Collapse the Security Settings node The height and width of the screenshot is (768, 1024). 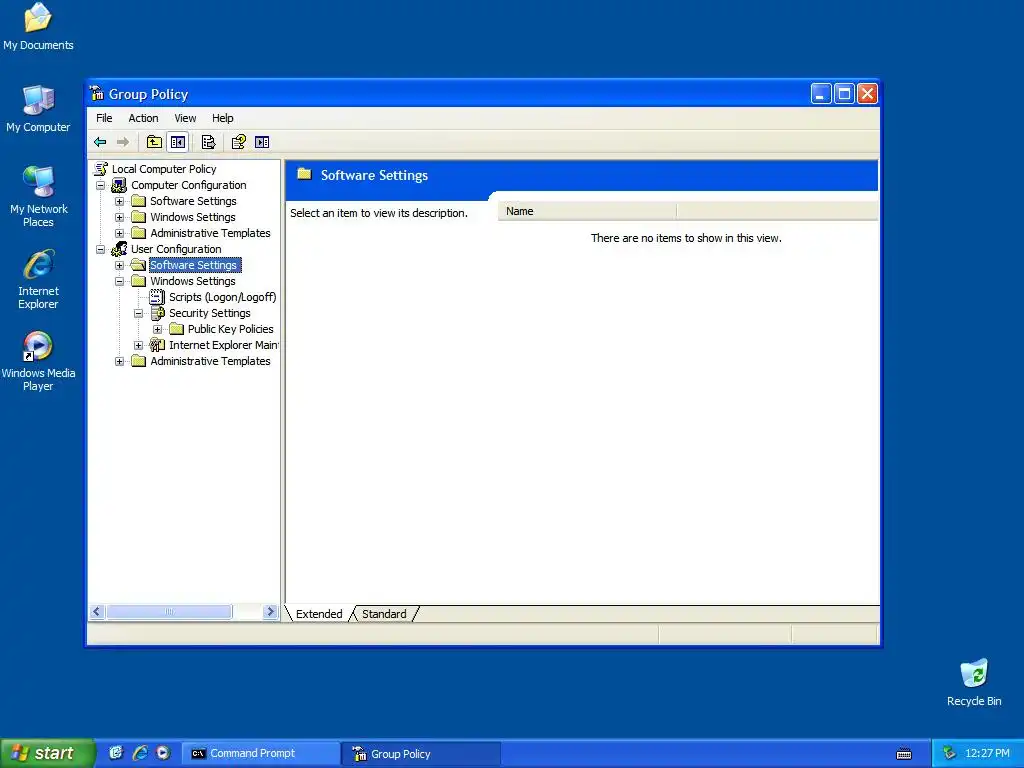tap(138, 313)
